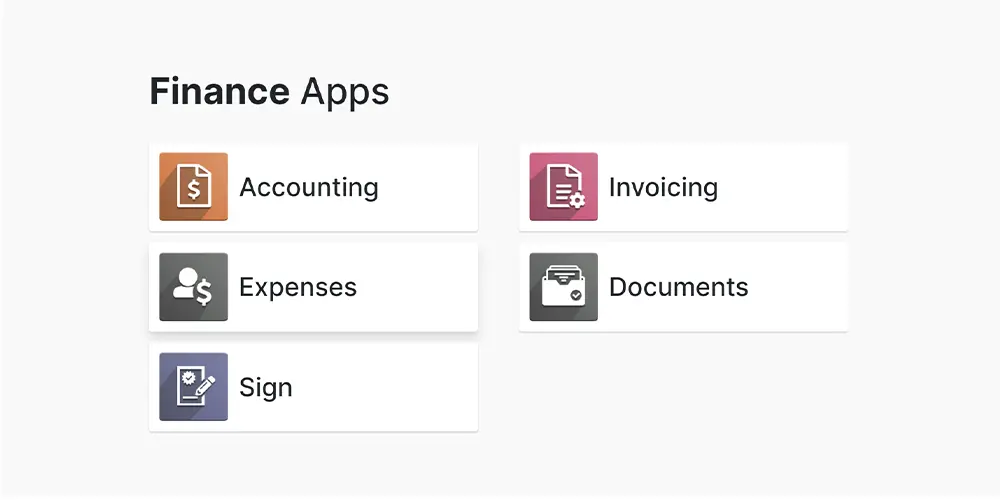Open the orange Accounting app icon
Image resolution: width=1000 pixels, height=500 pixels.
click(x=193, y=187)
